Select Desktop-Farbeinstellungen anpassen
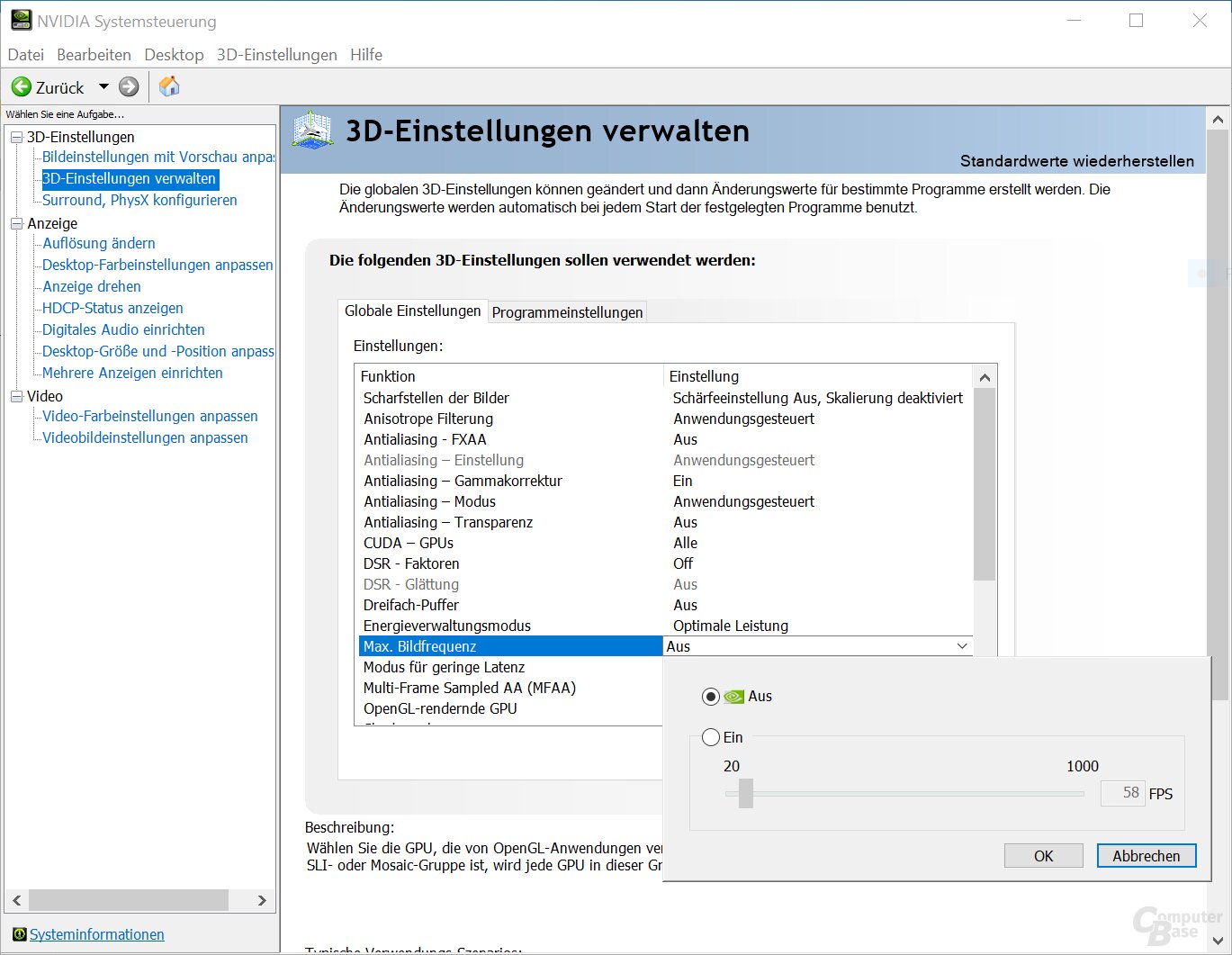The height and width of the screenshot is (955, 1232). (157, 265)
